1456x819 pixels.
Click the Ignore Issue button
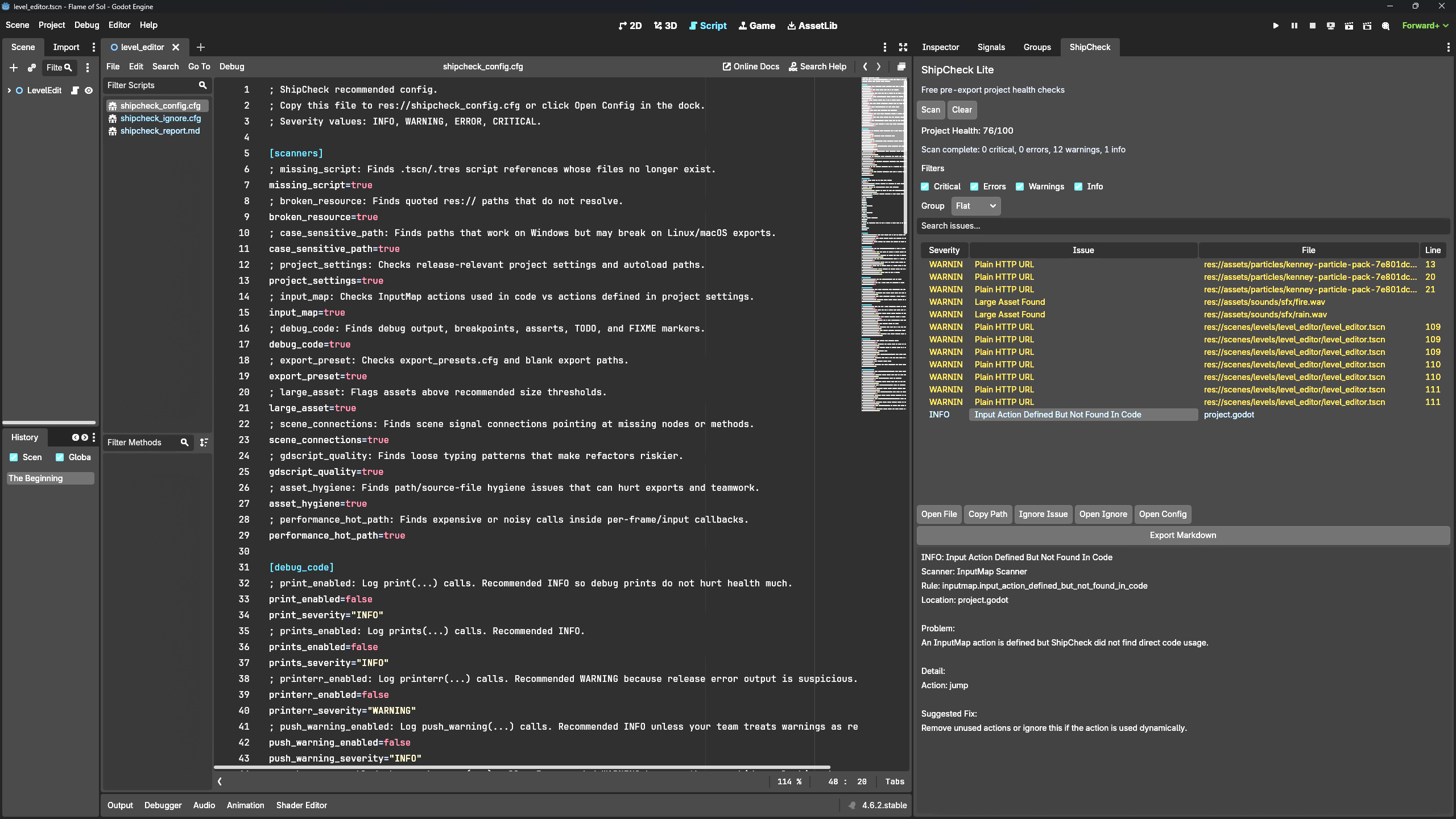(x=1043, y=514)
